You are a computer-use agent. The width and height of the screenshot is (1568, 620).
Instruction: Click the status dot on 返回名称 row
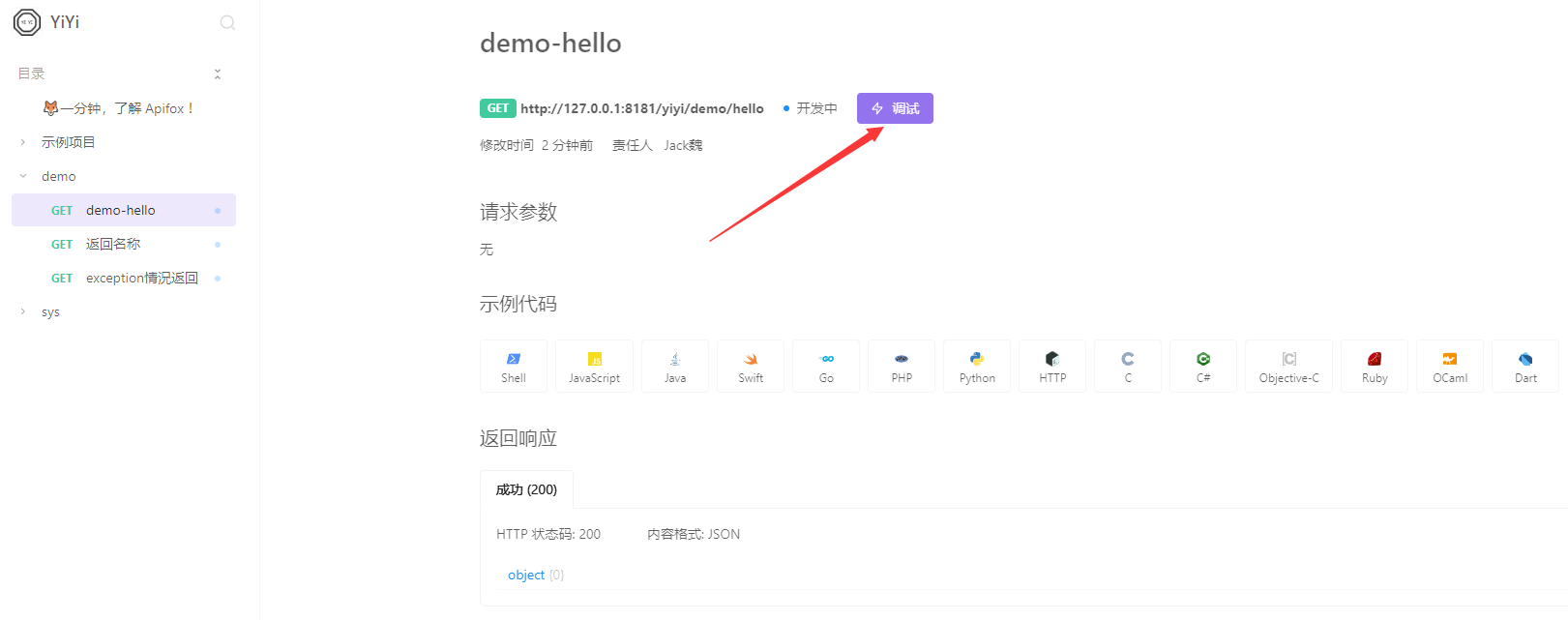(218, 244)
